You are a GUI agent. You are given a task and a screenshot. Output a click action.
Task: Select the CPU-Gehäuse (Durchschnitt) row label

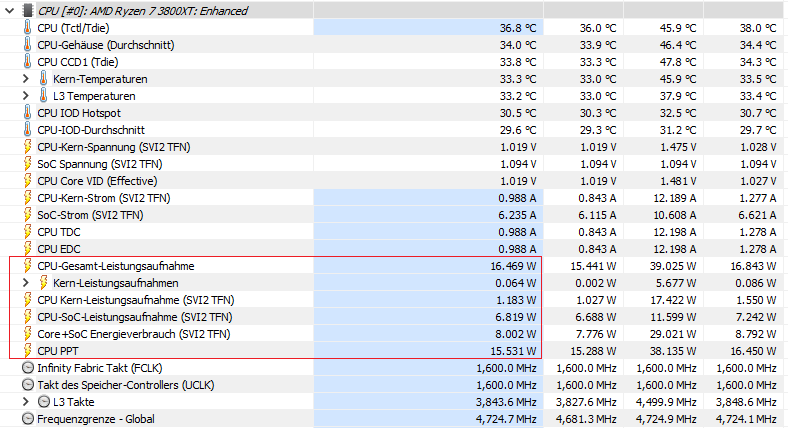pos(106,45)
